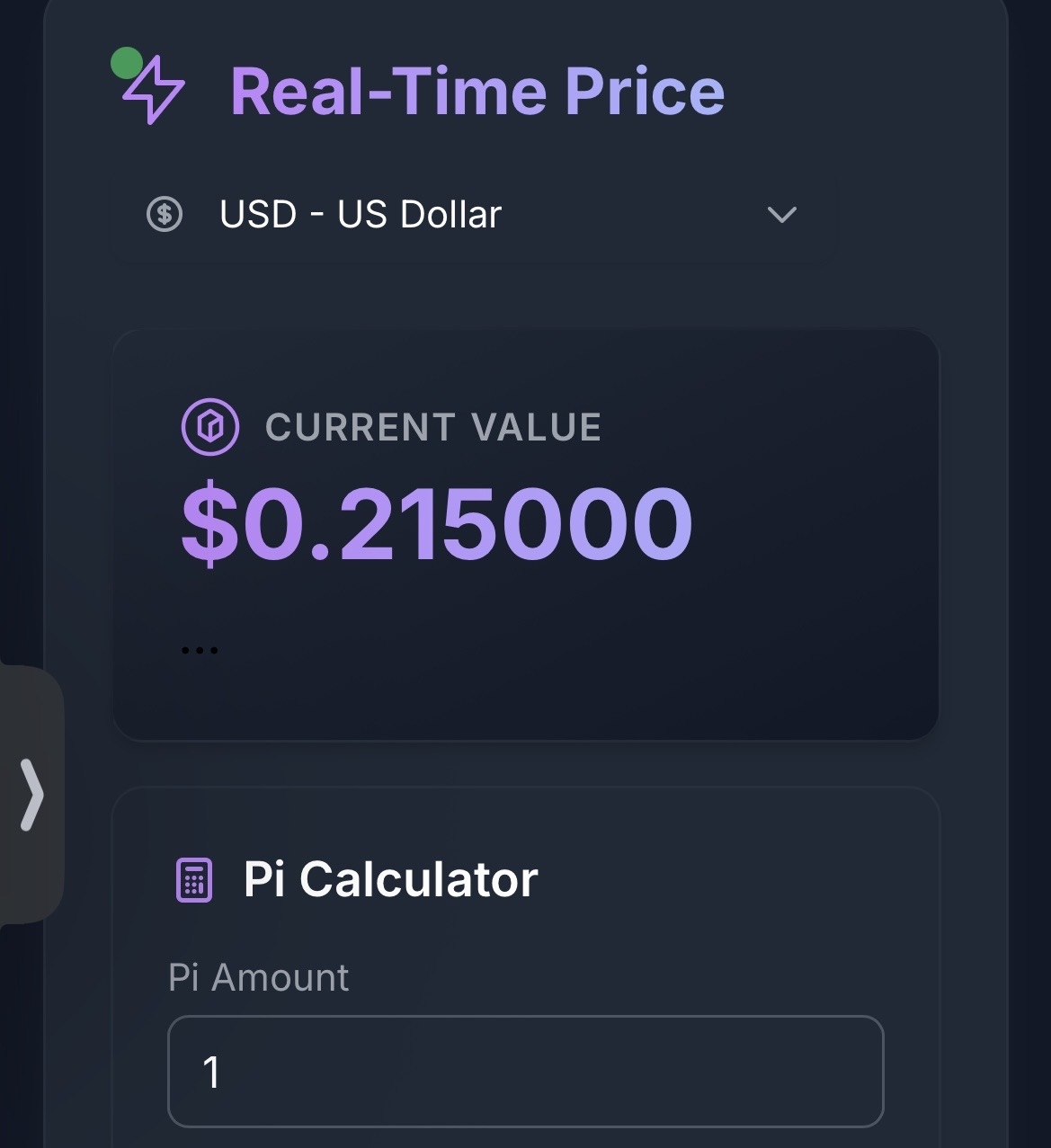Expand the side panel with the right arrow

click(31, 795)
